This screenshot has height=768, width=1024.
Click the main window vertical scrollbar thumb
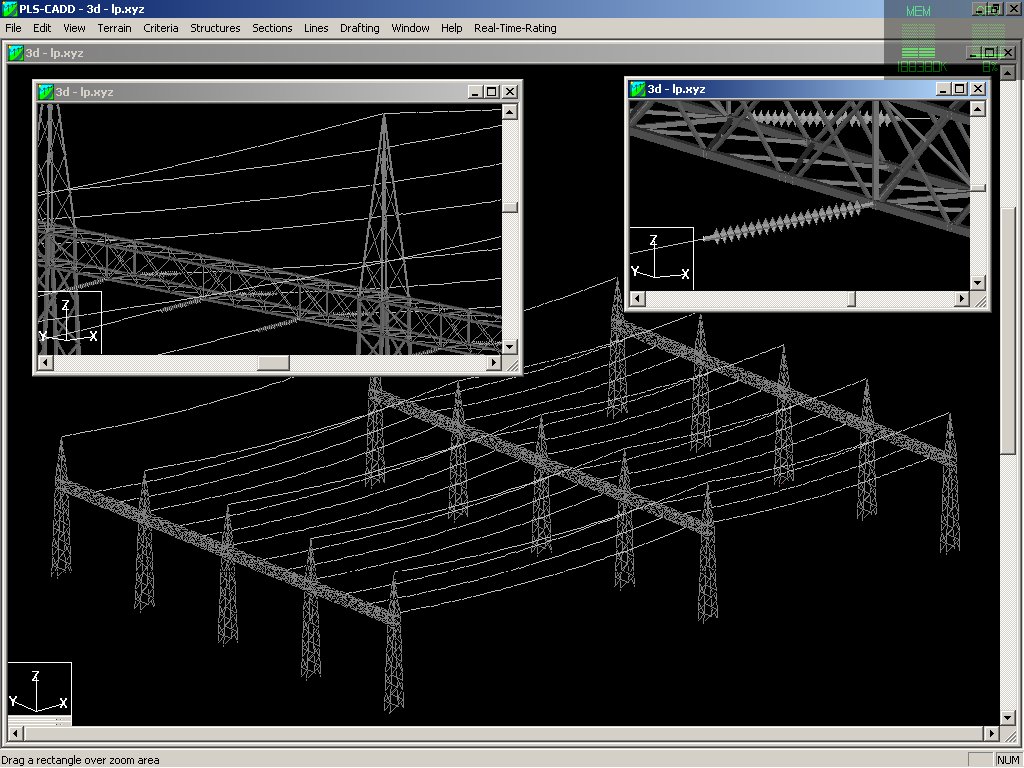[1008, 330]
